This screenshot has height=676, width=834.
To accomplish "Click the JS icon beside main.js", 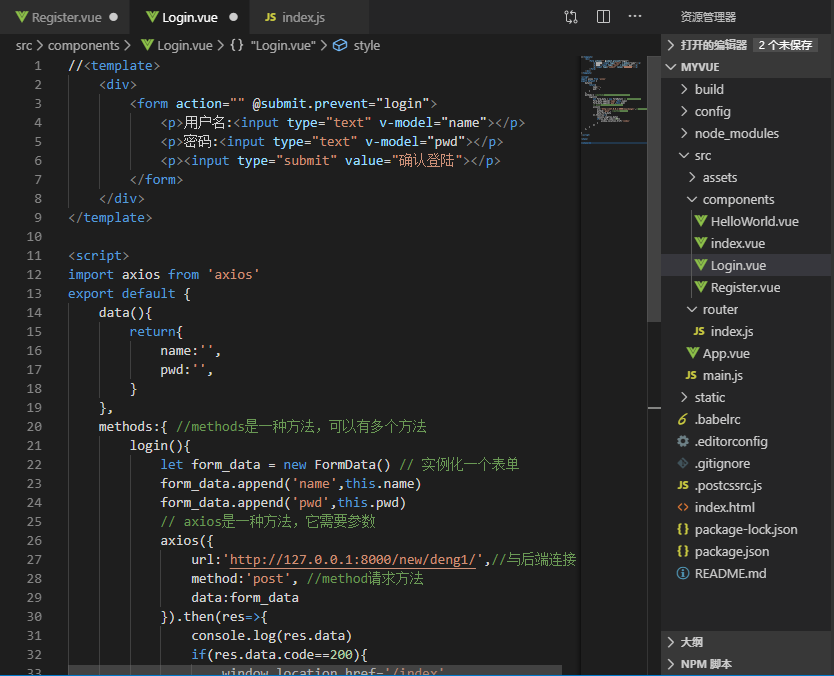I will point(690,375).
